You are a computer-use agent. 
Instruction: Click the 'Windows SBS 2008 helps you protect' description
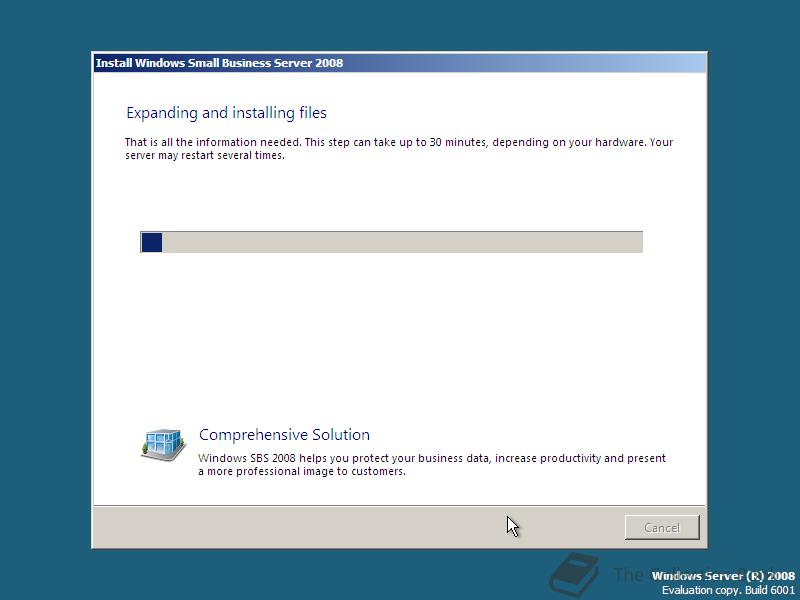[432, 465]
